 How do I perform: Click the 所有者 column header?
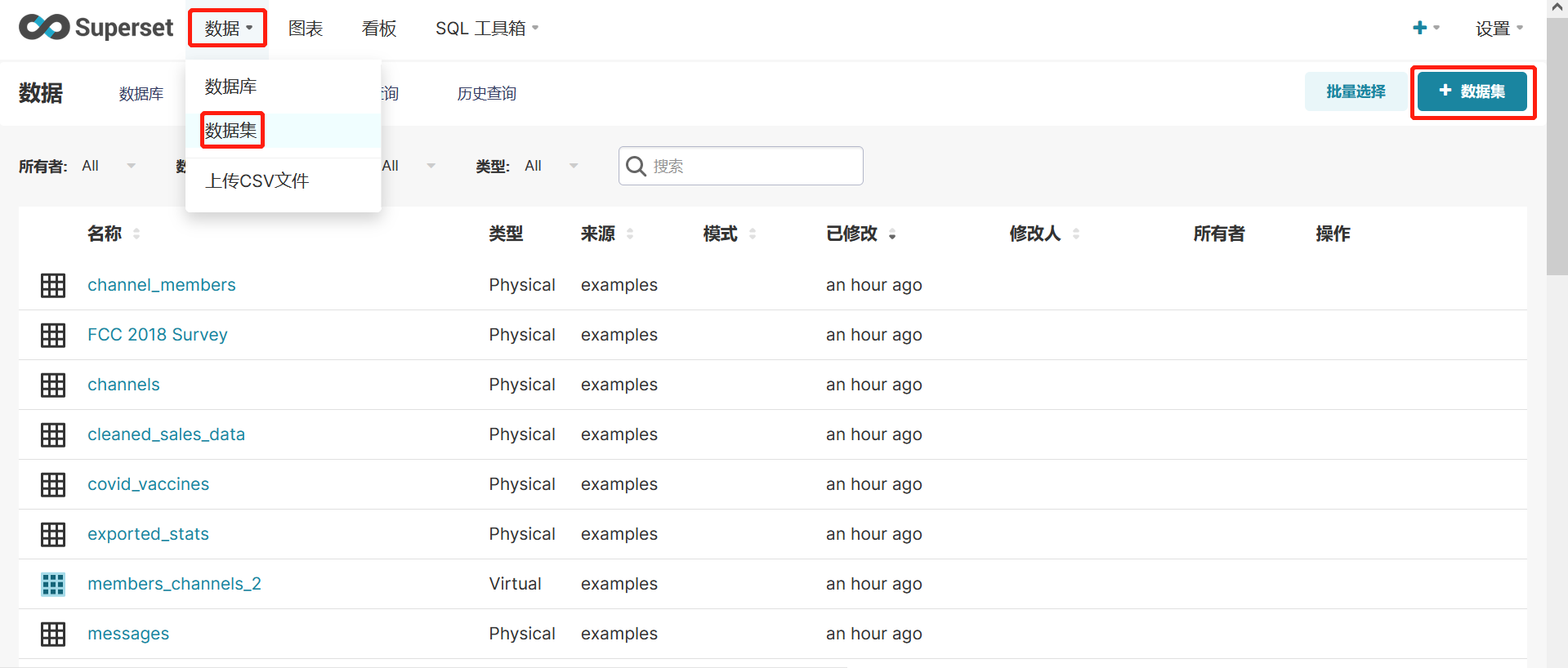(x=1218, y=234)
